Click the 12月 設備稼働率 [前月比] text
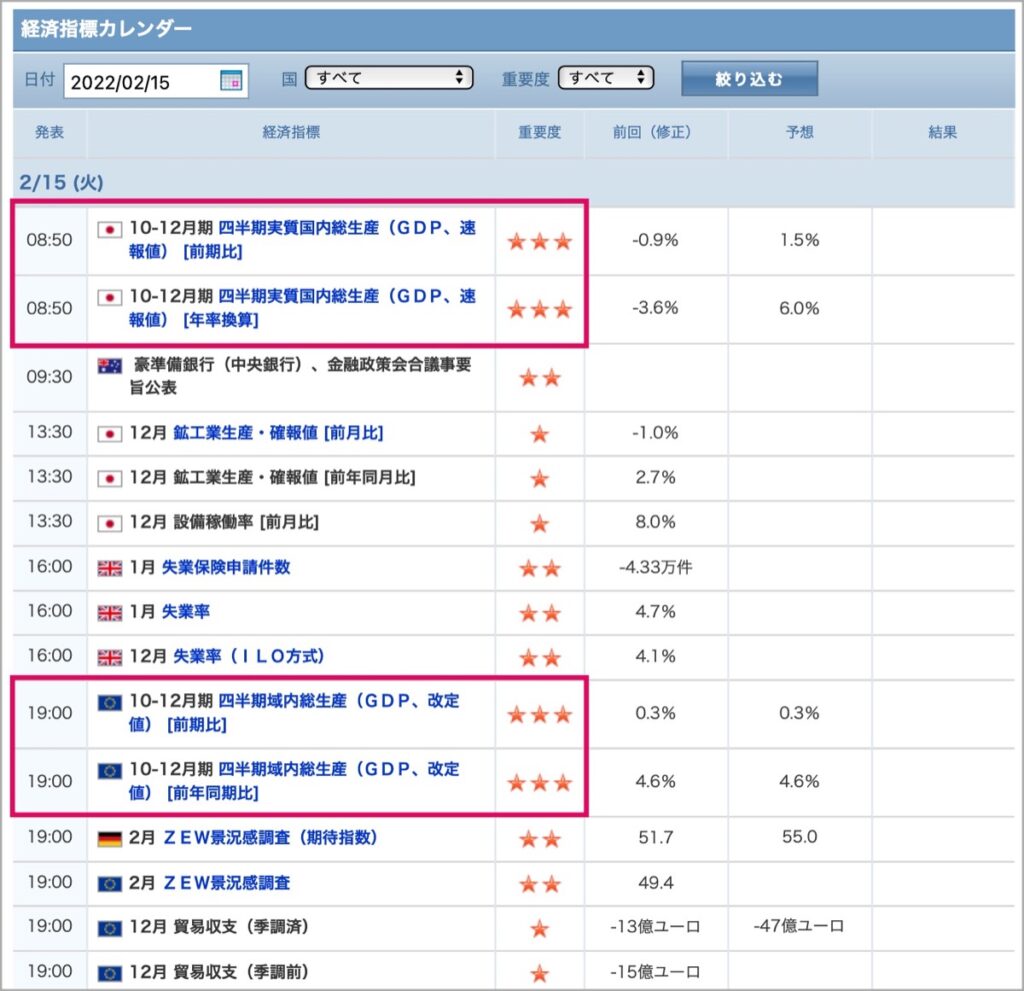The height and width of the screenshot is (991, 1024). [x=224, y=522]
